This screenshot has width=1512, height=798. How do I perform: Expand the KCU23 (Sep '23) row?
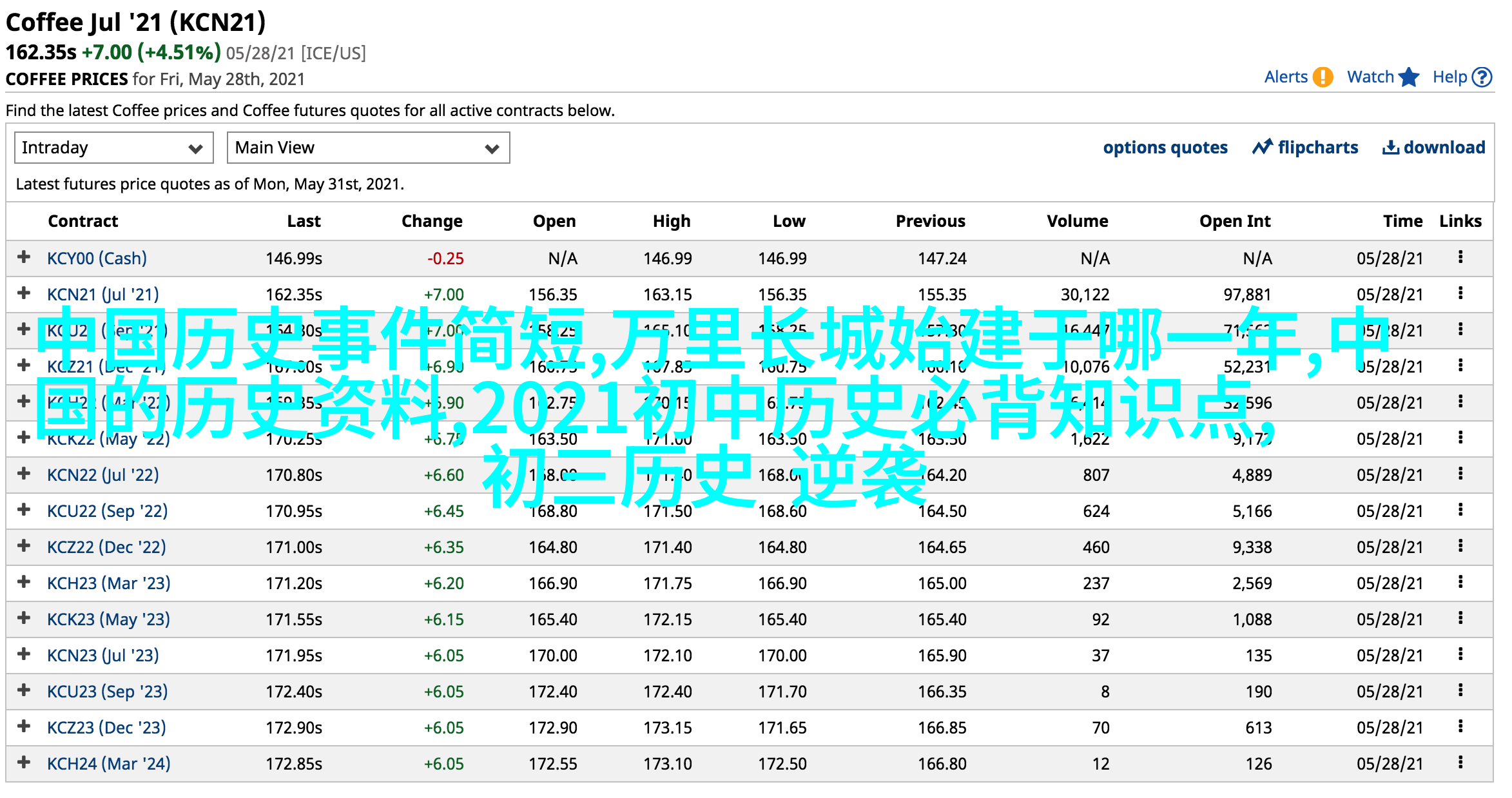pos(24,690)
